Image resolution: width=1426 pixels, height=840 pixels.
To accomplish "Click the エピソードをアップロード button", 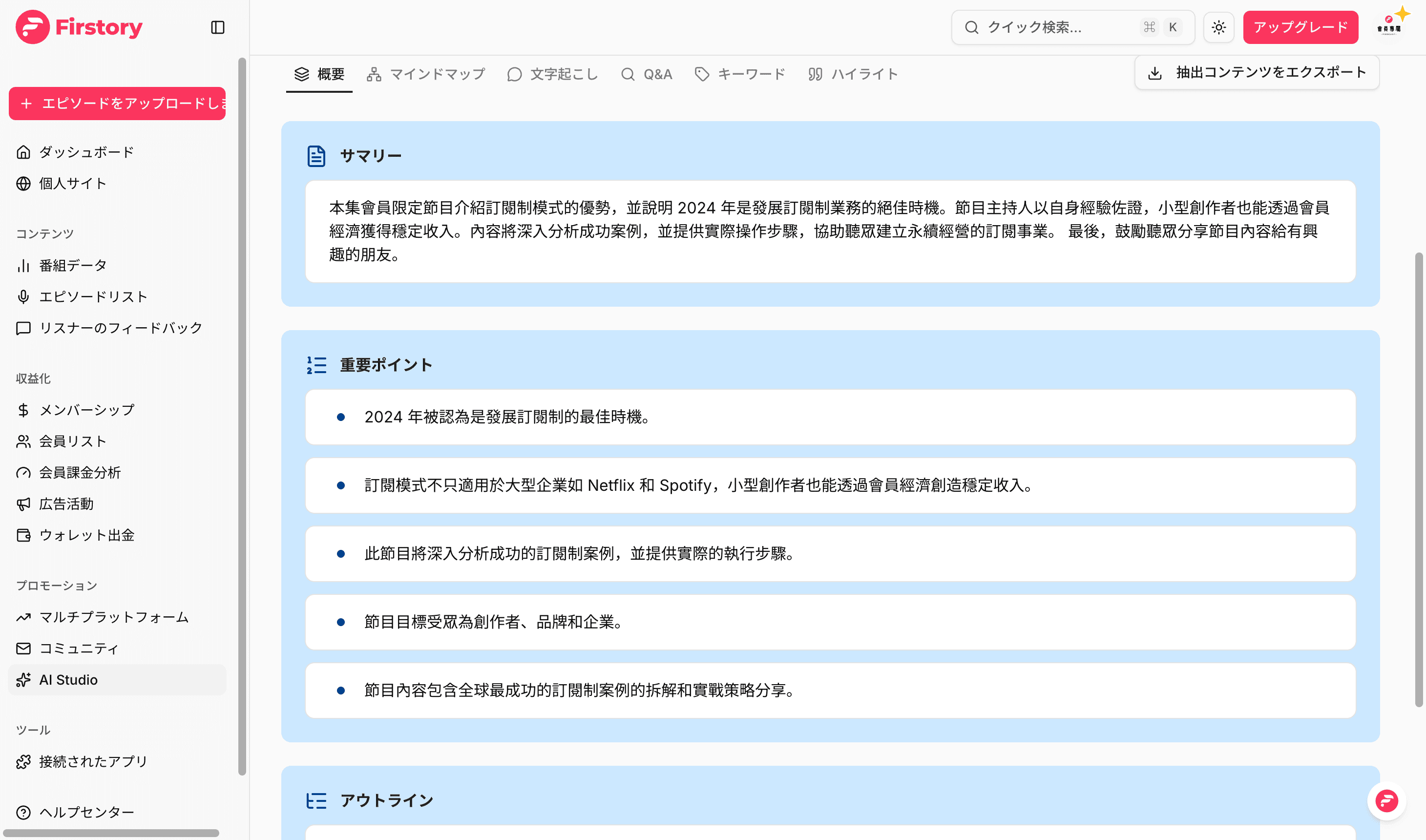I will (117, 104).
